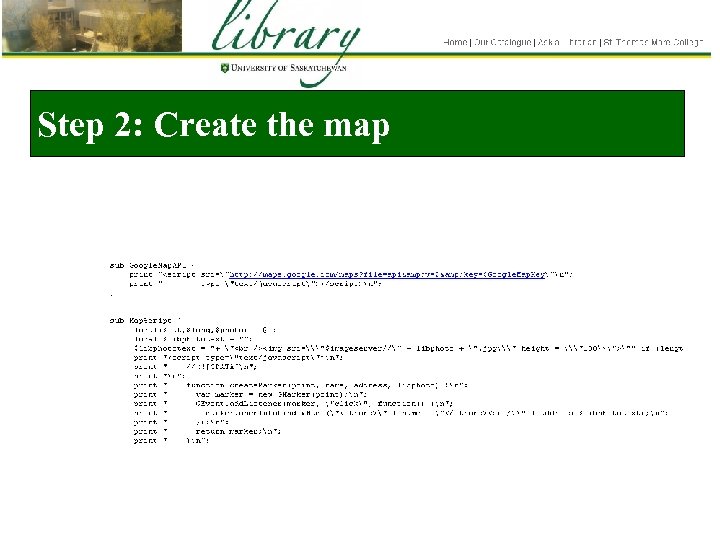Image resolution: width=720 pixels, height=540 pixels.
Task: Visit the St Thomas More College link
Action: click(653, 42)
